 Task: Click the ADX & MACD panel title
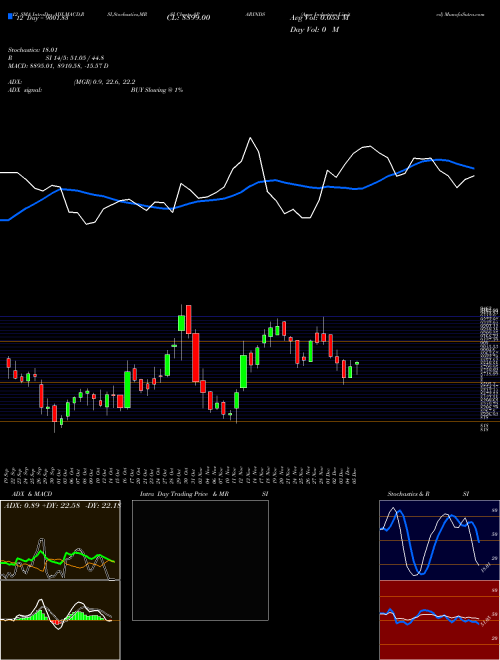(32, 494)
